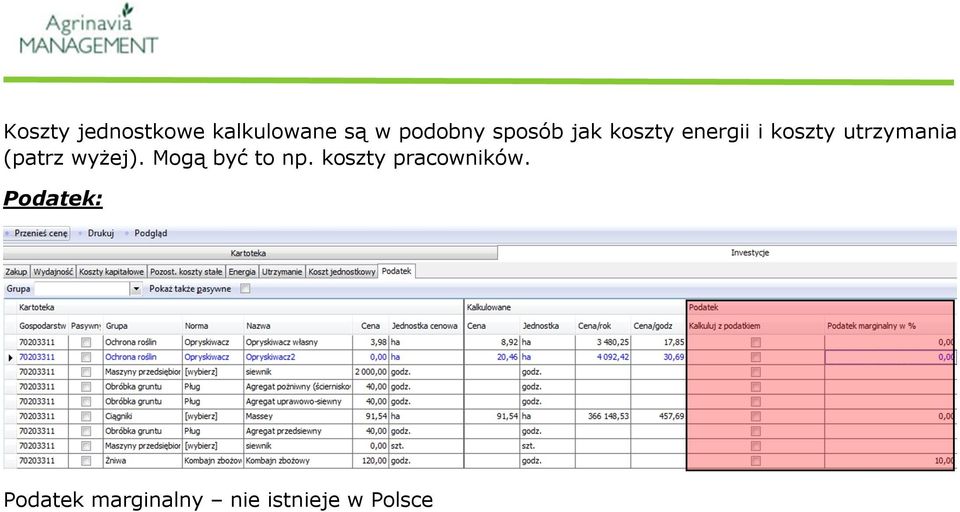Click the Agrinavia Management logo
This screenshot has width=960, height=512.
pyautogui.click(x=89, y=29)
